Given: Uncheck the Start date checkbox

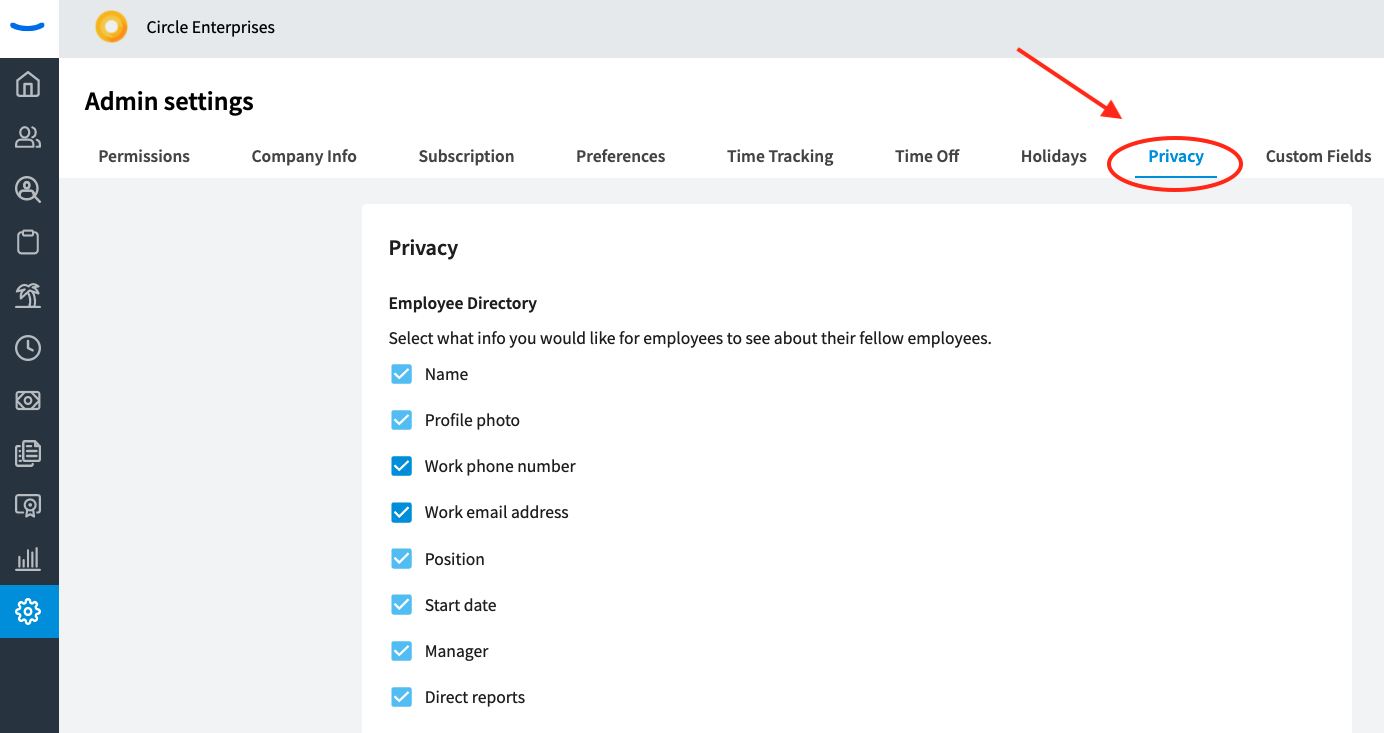Looking at the screenshot, I should 401,605.
